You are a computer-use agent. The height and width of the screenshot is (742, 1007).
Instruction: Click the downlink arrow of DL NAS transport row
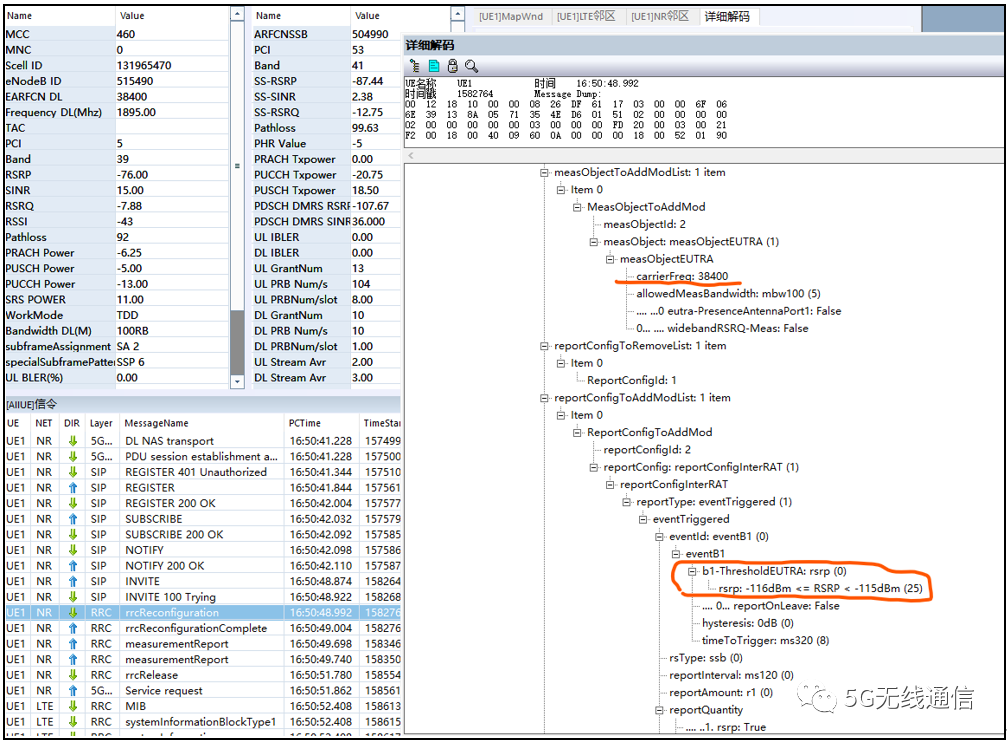pos(73,441)
